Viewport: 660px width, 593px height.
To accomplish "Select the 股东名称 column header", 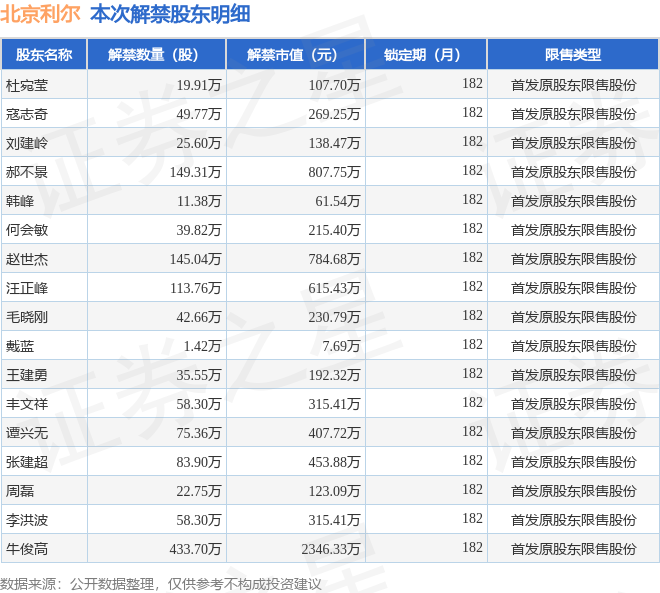I will click(44, 54).
